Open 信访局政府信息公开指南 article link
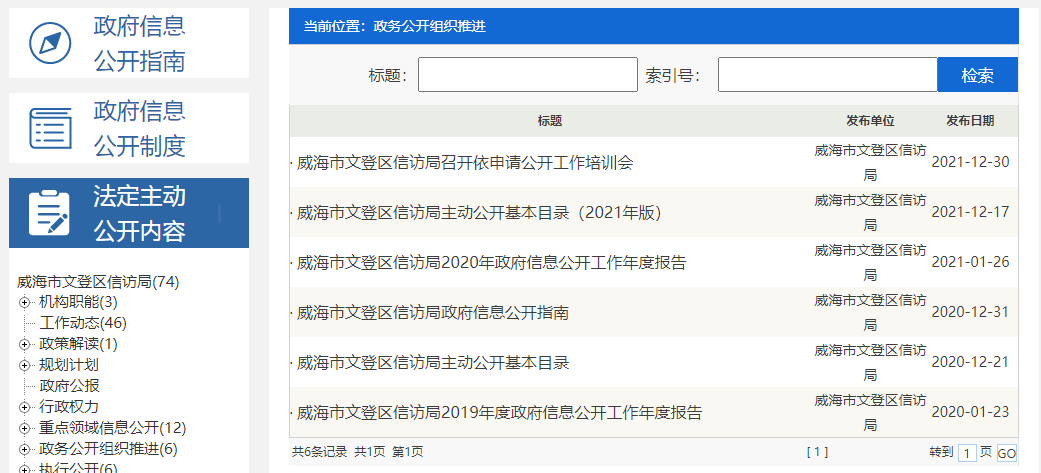Viewport: 1041px width, 473px height. [x=433, y=313]
